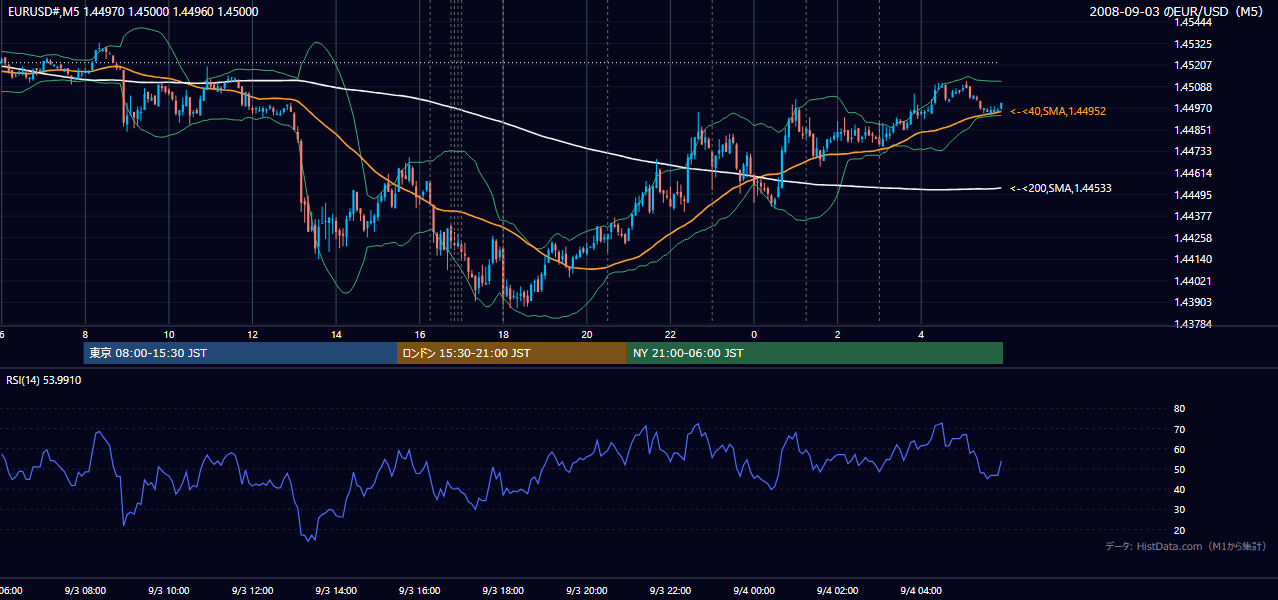The height and width of the screenshot is (600, 1278).
Task: Click the RSI scale value 50
Action: click(1179, 469)
